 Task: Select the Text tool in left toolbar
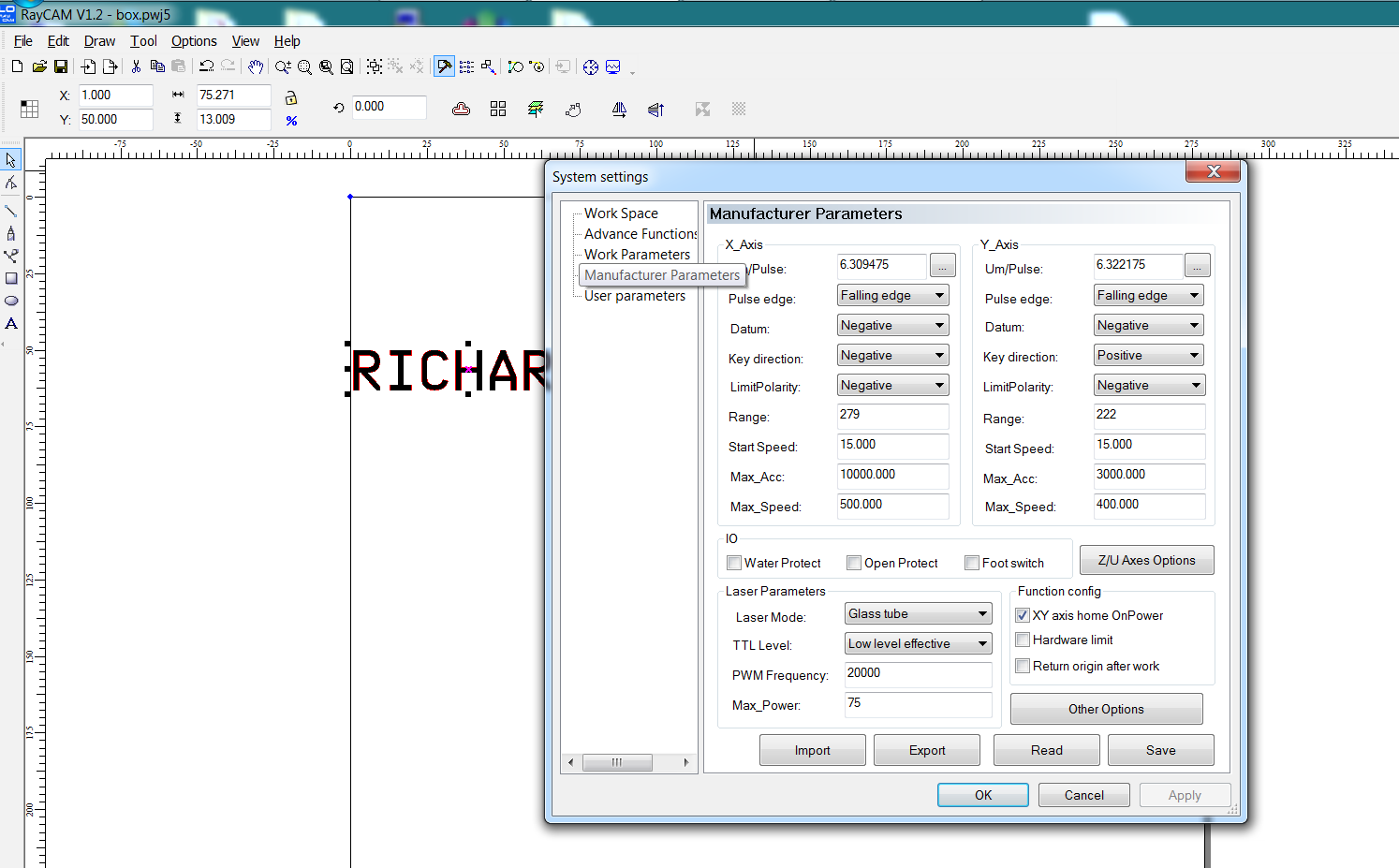pos(11,324)
